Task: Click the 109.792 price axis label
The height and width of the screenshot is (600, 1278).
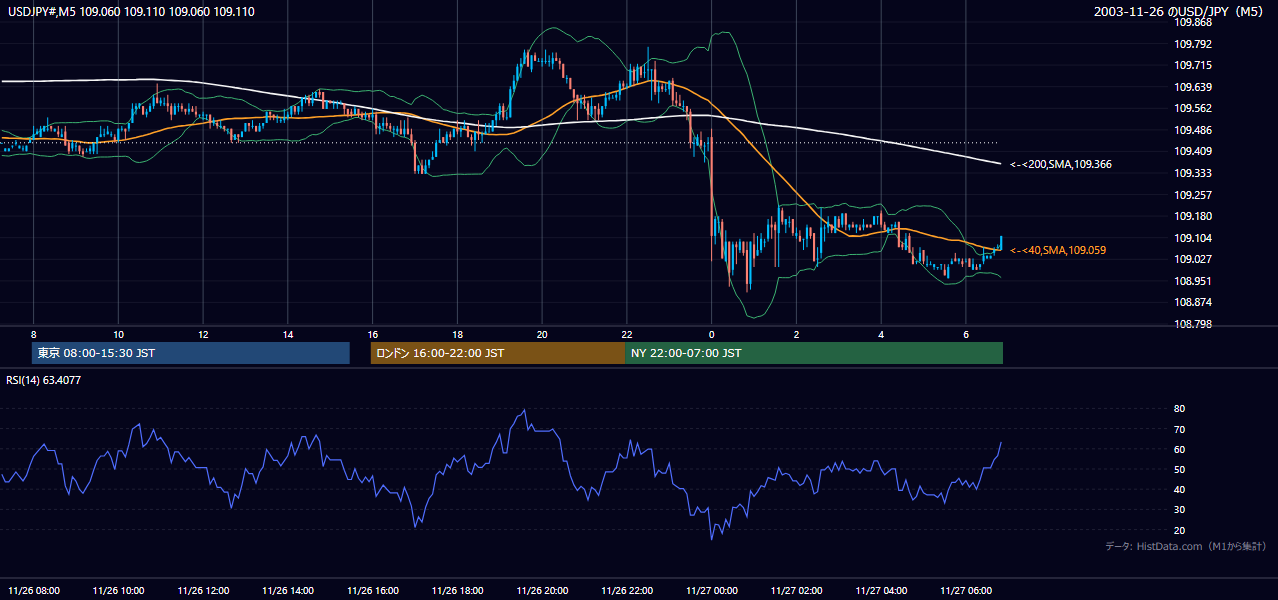Action: tap(1192, 44)
